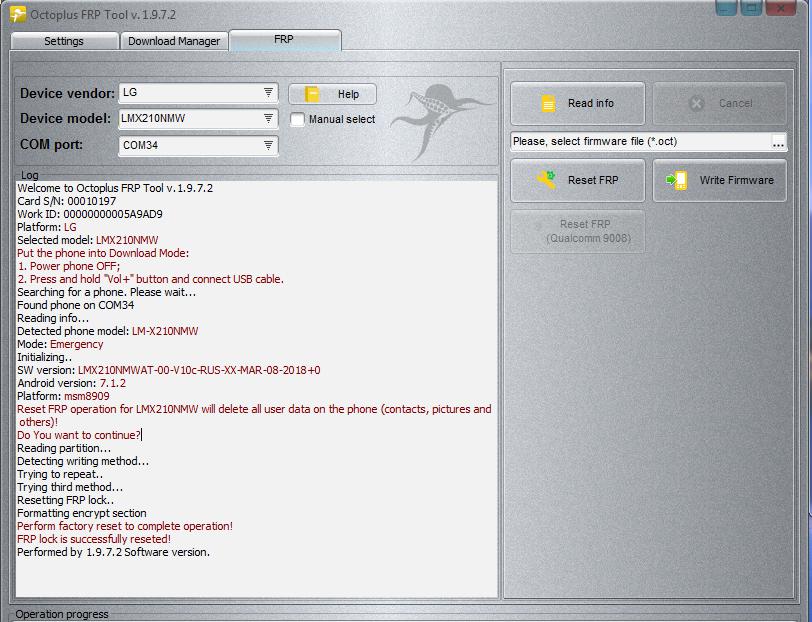Click log line 'Trying to repeat..'
The height and width of the screenshot is (622, 812).
[60, 474]
